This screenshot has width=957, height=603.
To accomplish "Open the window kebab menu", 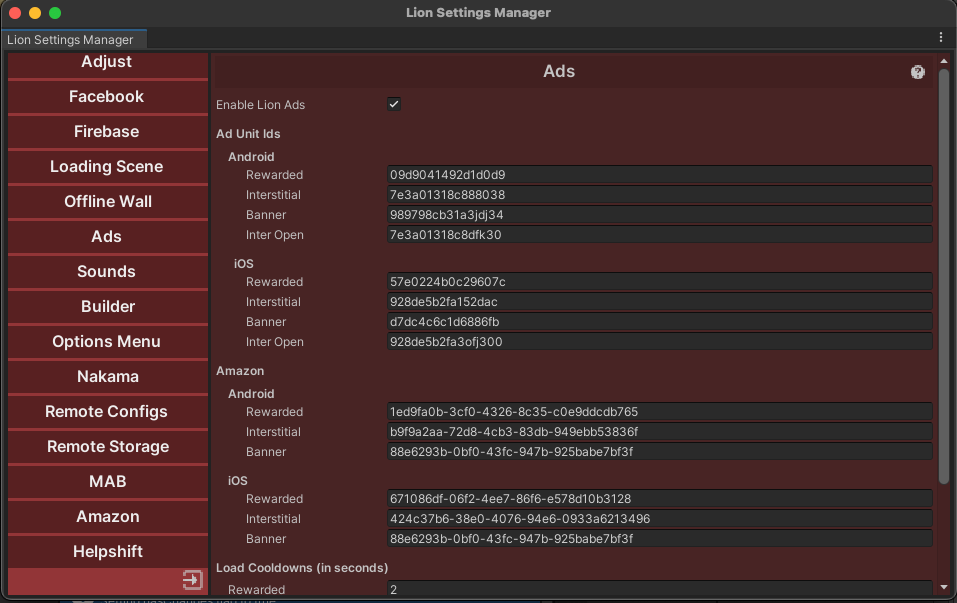I will pyautogui.click(x=941, y=37).
